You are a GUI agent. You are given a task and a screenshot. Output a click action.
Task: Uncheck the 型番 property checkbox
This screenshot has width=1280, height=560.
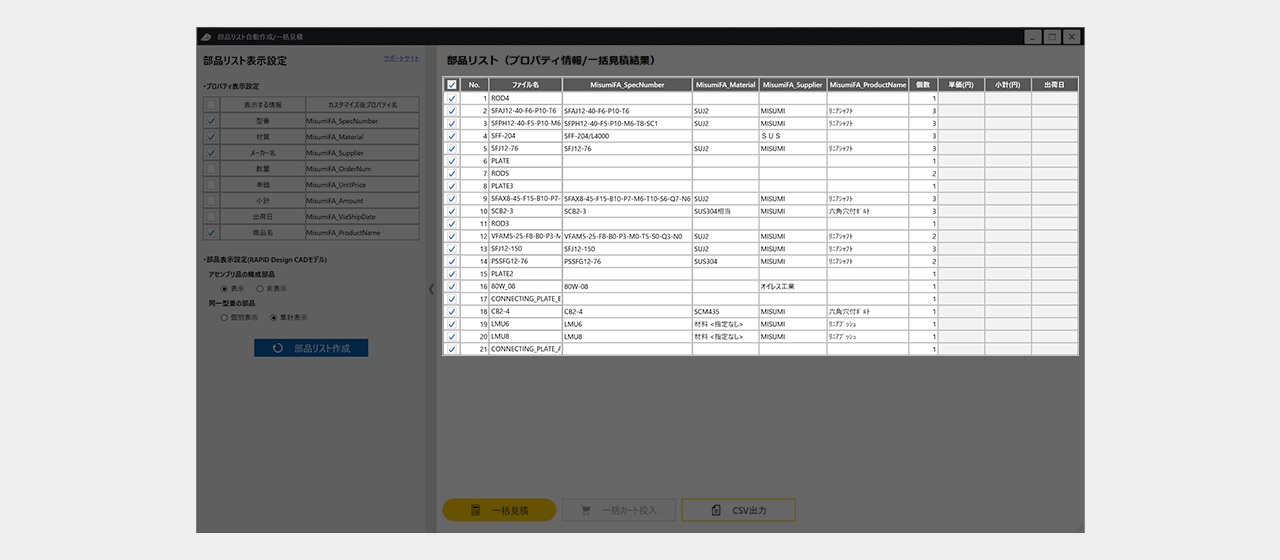click(211, 121)
